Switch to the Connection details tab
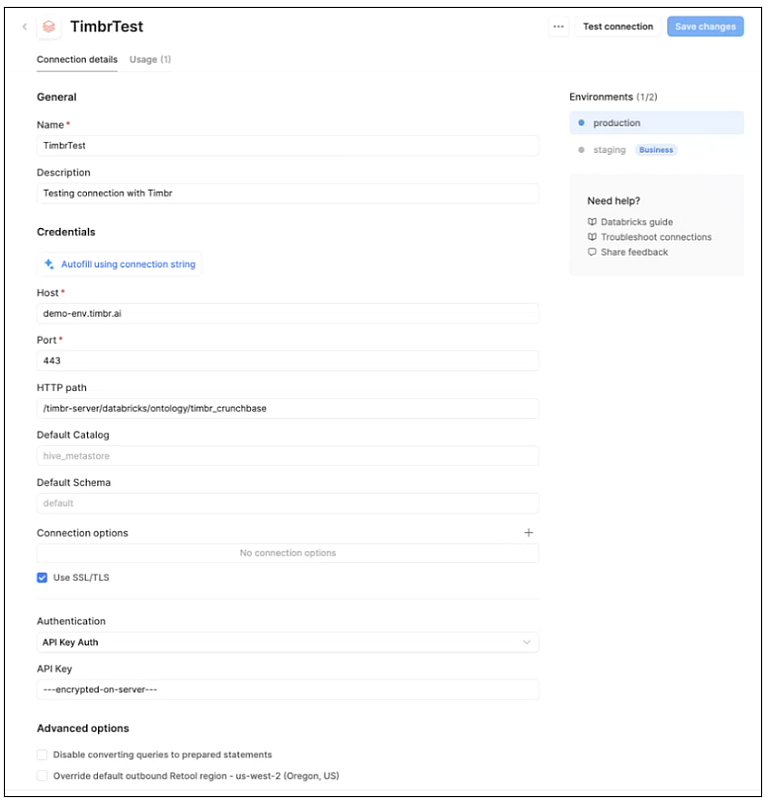The image size is (770, 802). [x=76, y=59]
